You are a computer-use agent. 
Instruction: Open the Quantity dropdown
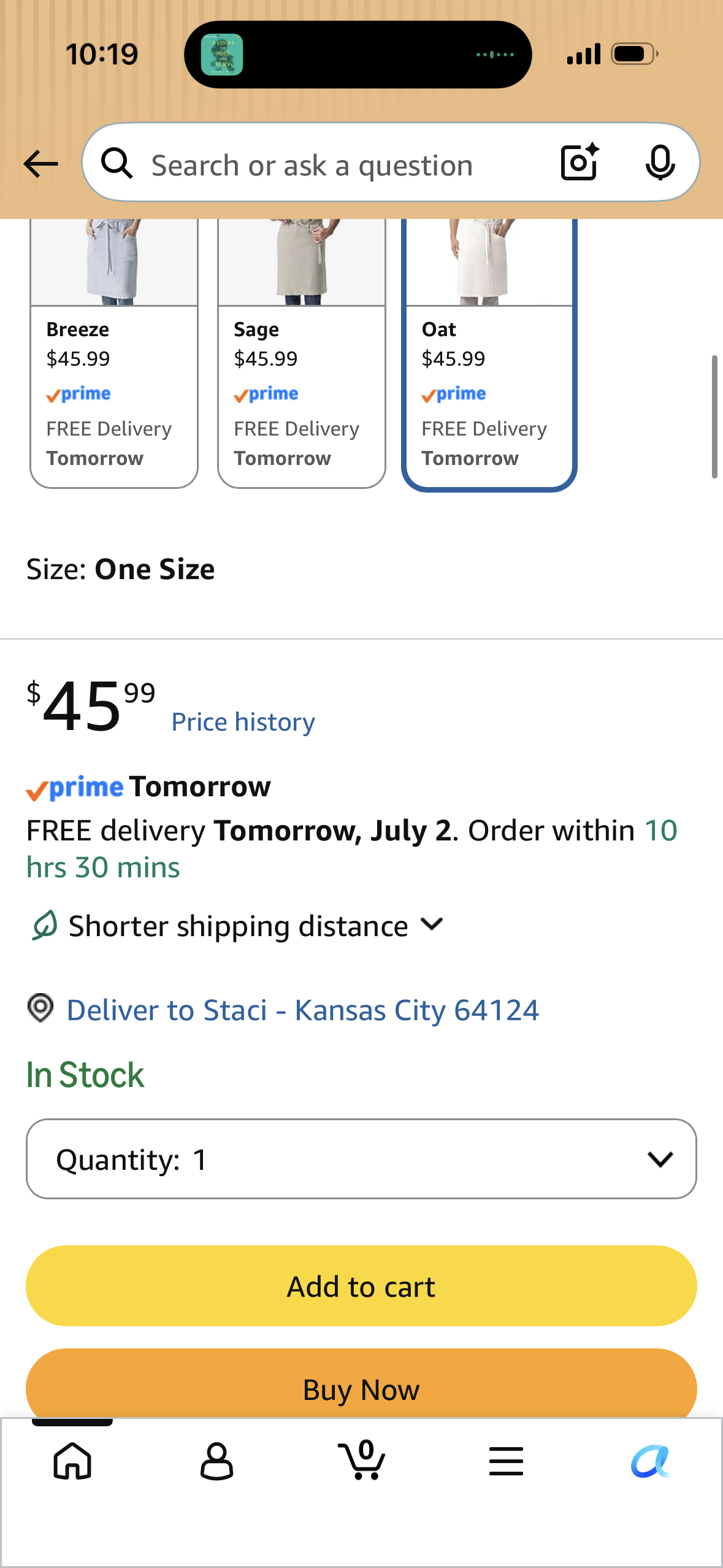(x=361, y=1159)
